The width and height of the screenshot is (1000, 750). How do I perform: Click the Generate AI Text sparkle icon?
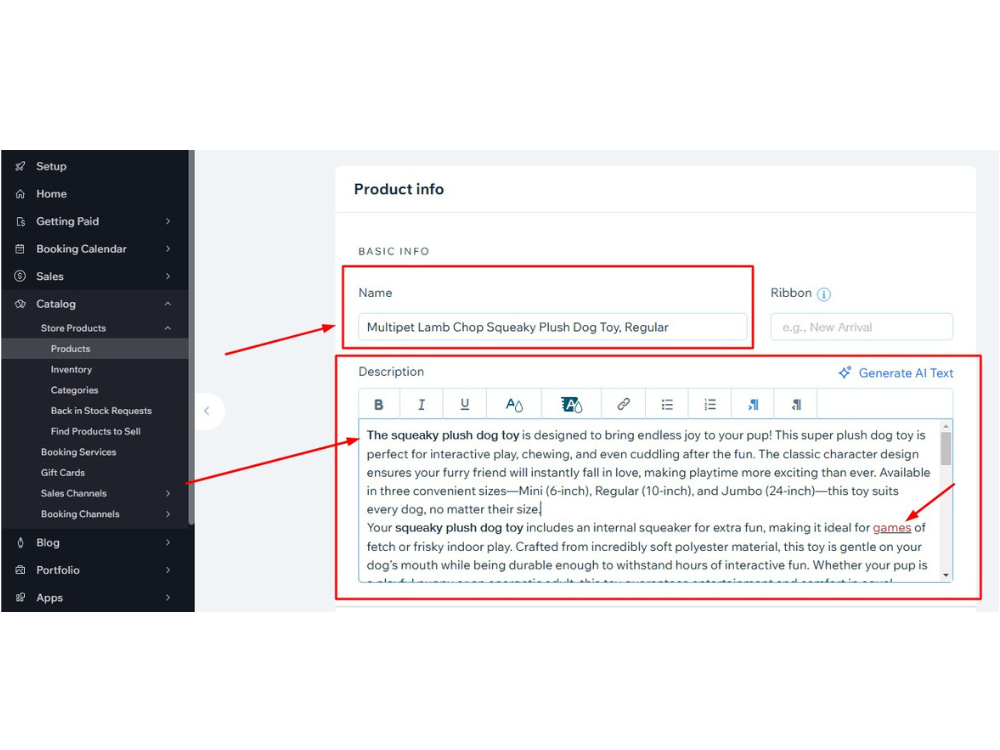coord(845,372)
